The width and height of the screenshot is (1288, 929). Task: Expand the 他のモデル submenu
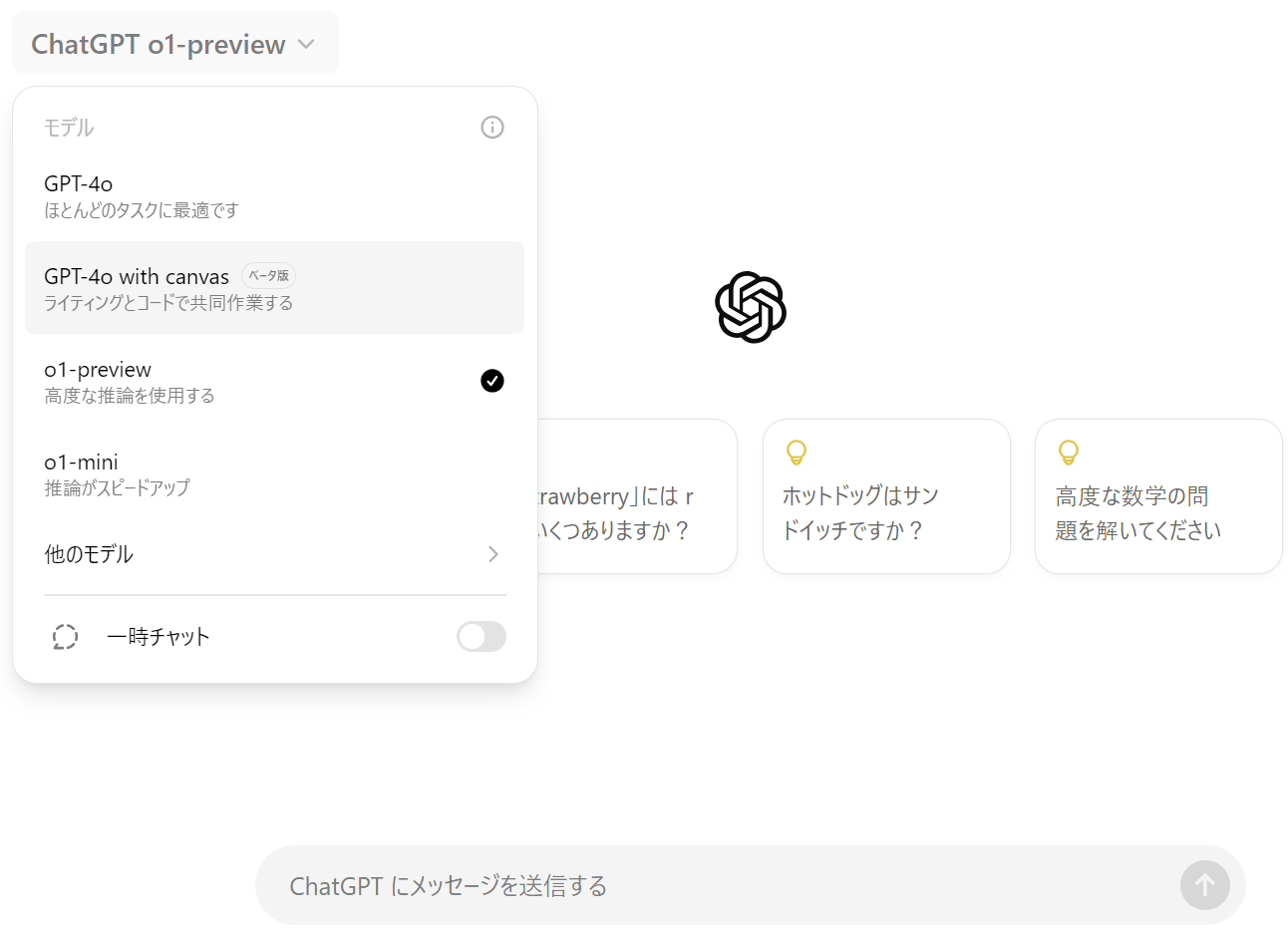(x=274, y=554)
